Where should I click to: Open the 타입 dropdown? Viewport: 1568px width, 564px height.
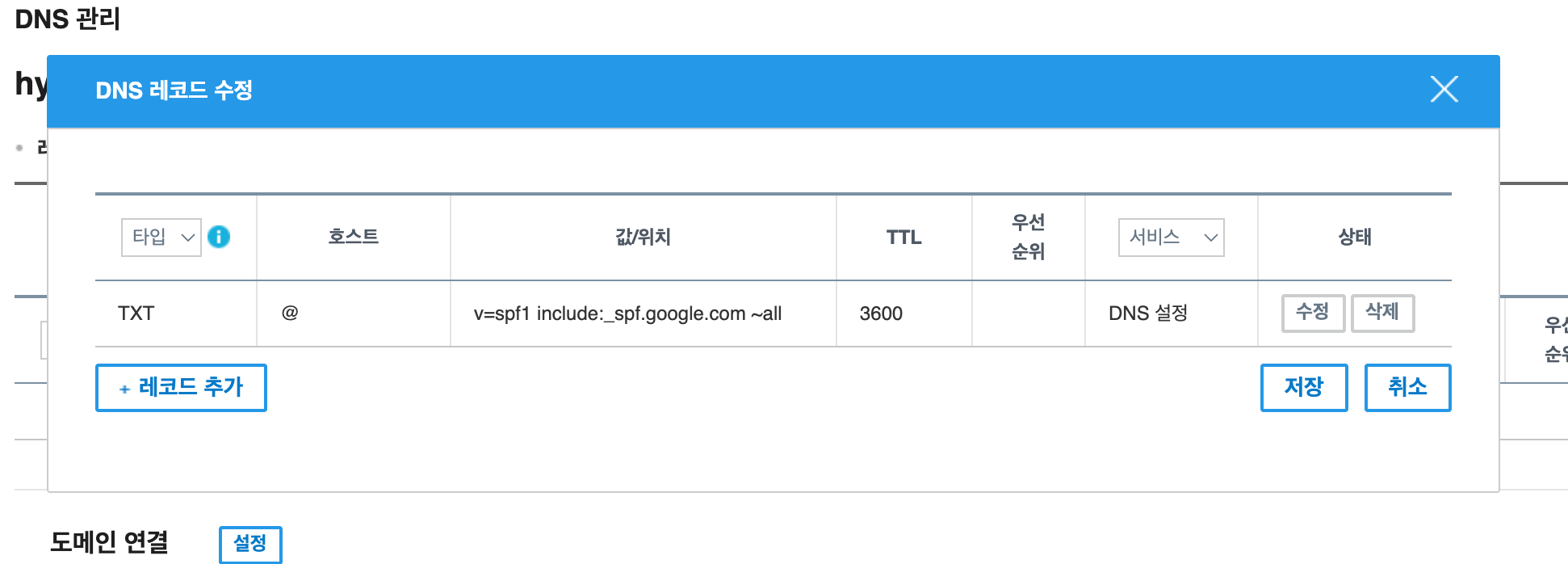161,238
